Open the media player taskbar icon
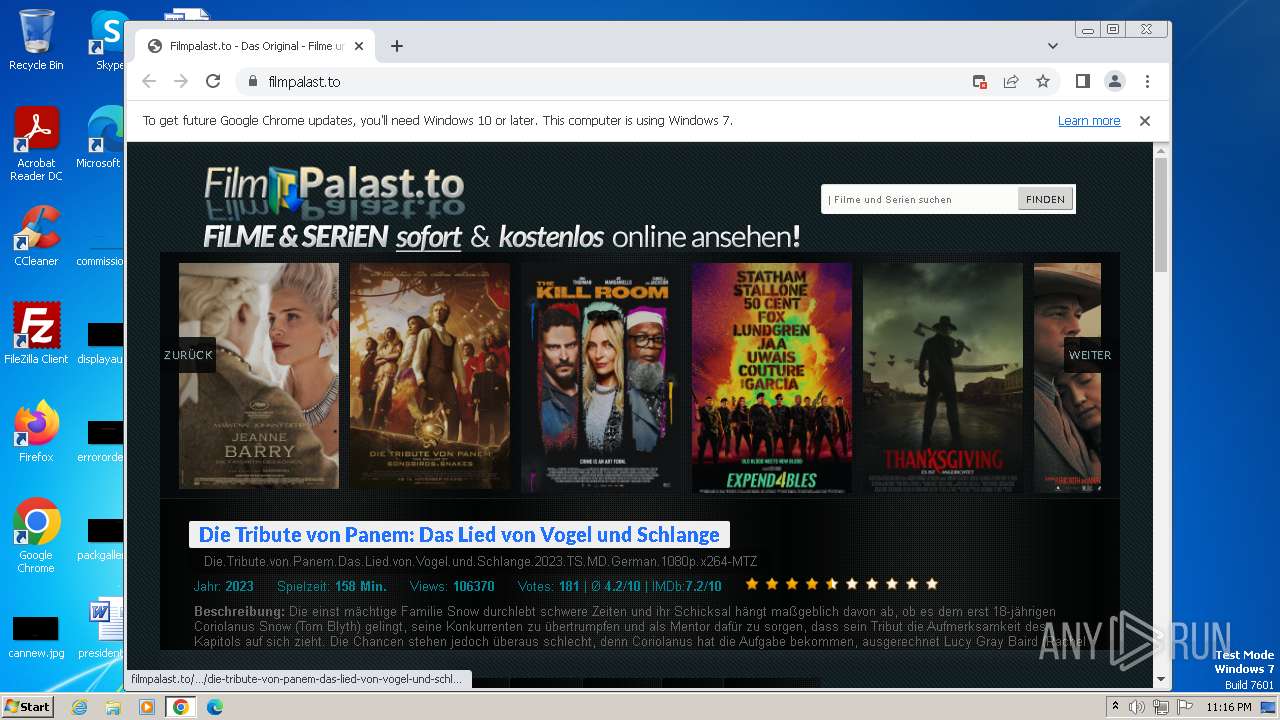 click(x=147, y=707)
